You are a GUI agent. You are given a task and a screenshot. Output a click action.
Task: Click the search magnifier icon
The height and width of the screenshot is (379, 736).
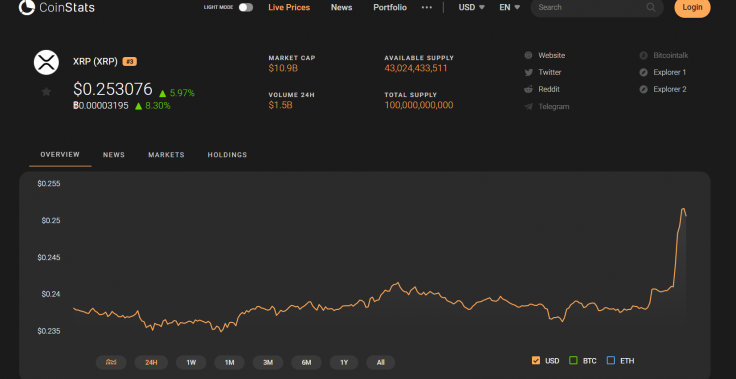[x=651, y=8]
